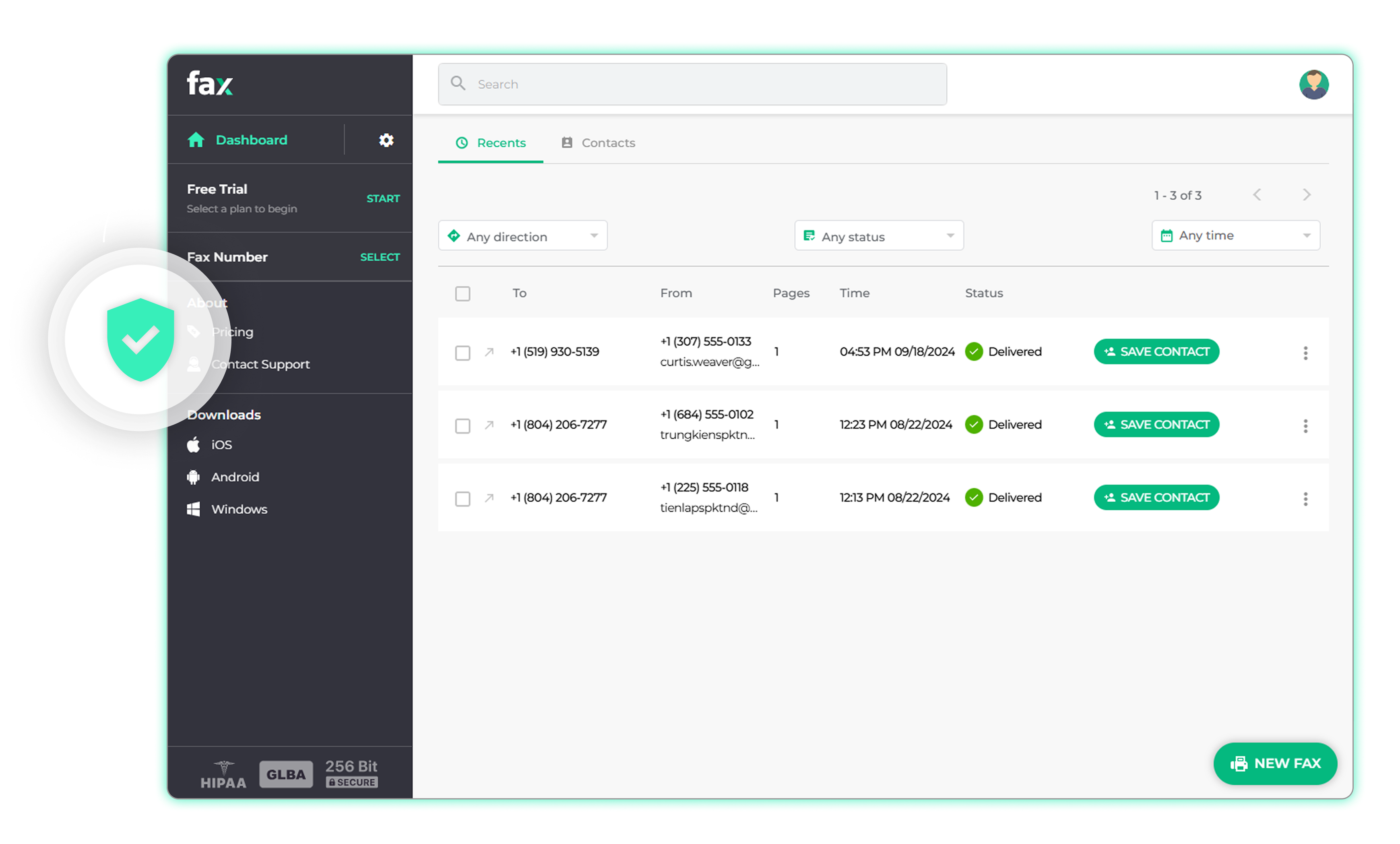Check the select-all checkbox in table header

[x=463, y=294]
